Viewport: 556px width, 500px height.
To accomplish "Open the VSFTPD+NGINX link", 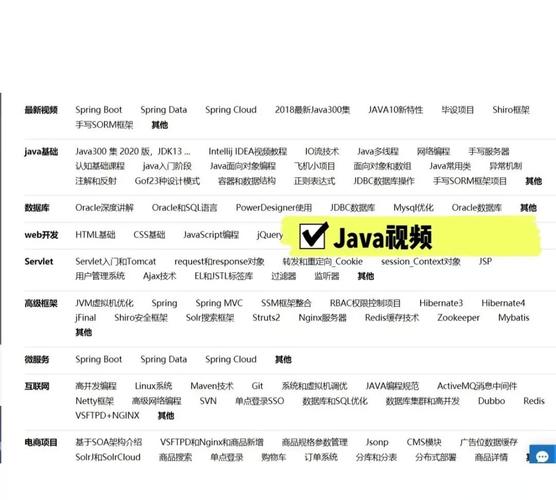I will [107, 416].
